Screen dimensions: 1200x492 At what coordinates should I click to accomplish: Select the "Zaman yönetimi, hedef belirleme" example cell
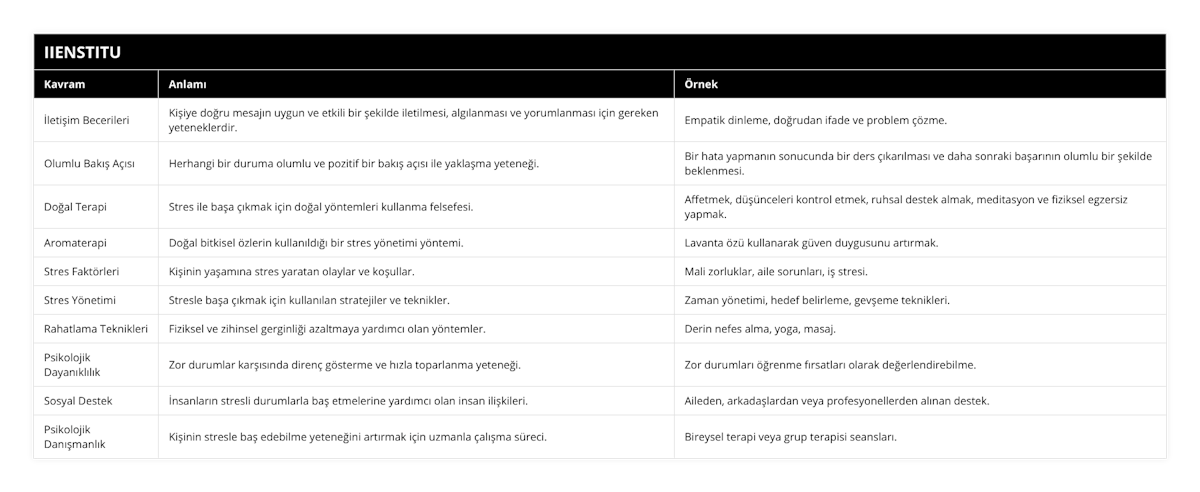[x=817, y=300]
